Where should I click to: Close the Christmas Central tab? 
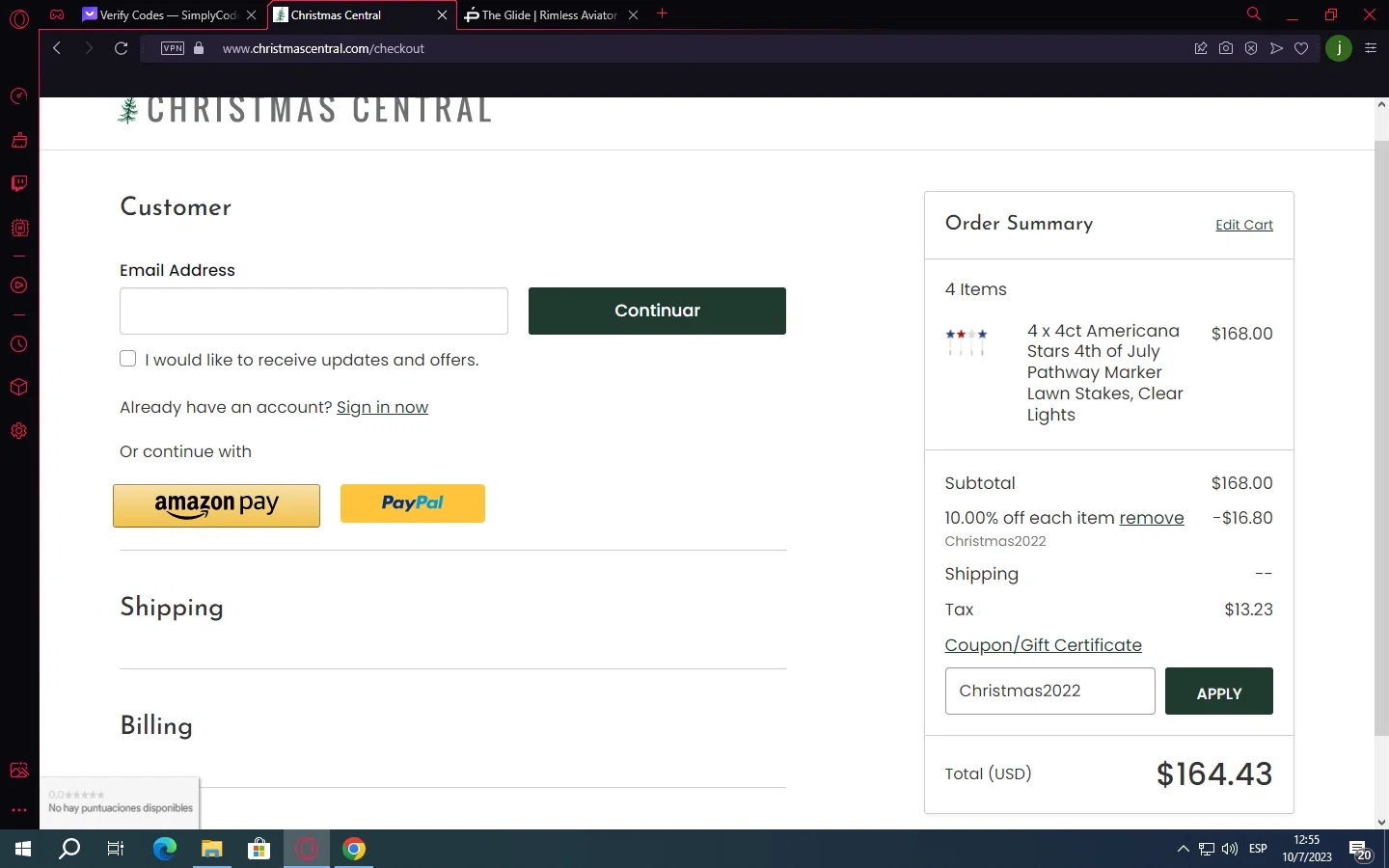coord(443,14)
